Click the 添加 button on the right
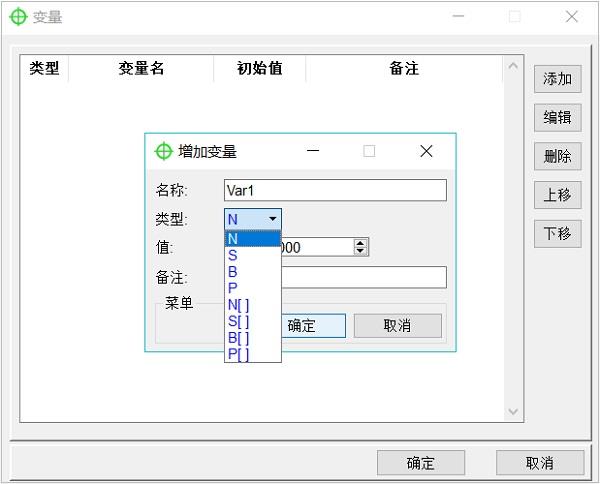 click(557, 79)
